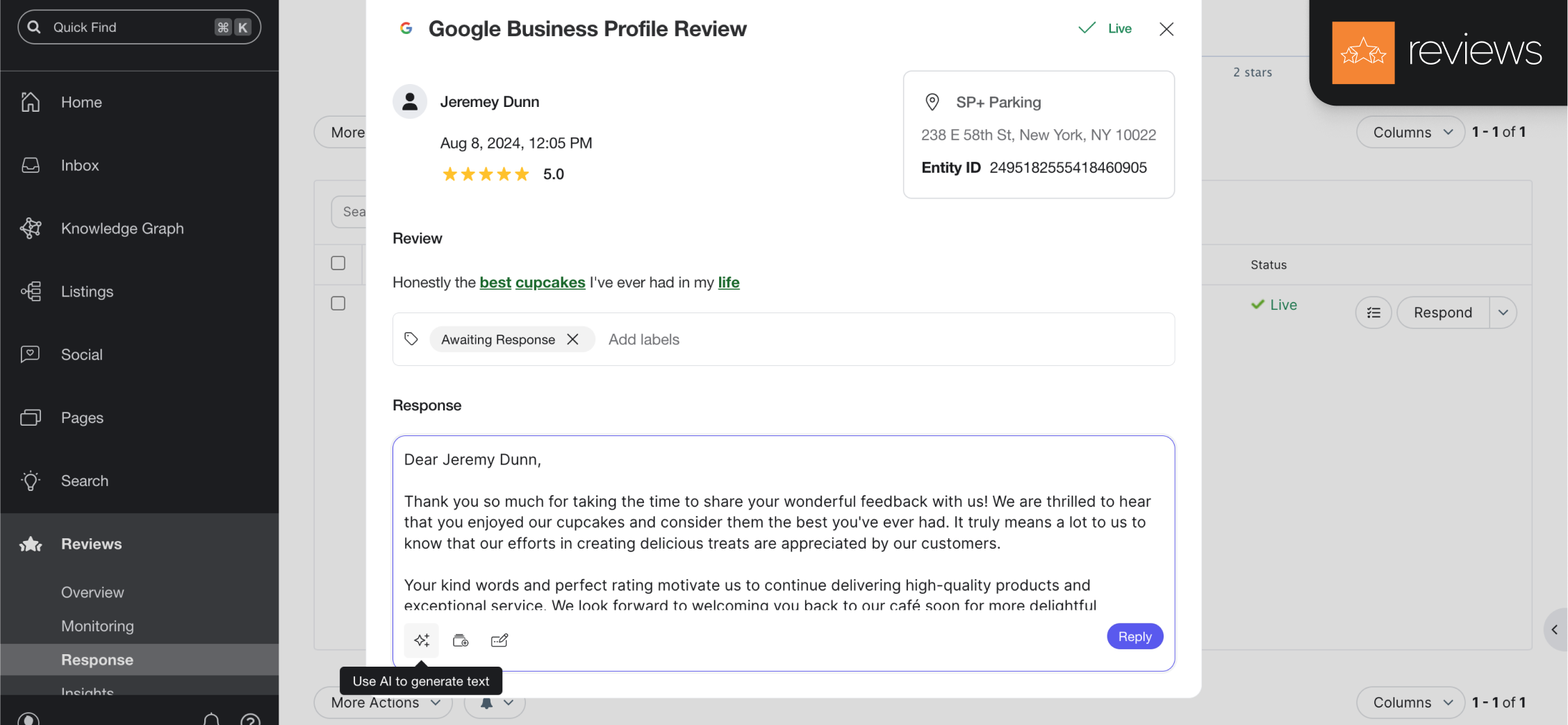The width and height of the screenshot is (1568, 725).
Task: Open the top Columns dropdown
Action: pos(1411,132)
